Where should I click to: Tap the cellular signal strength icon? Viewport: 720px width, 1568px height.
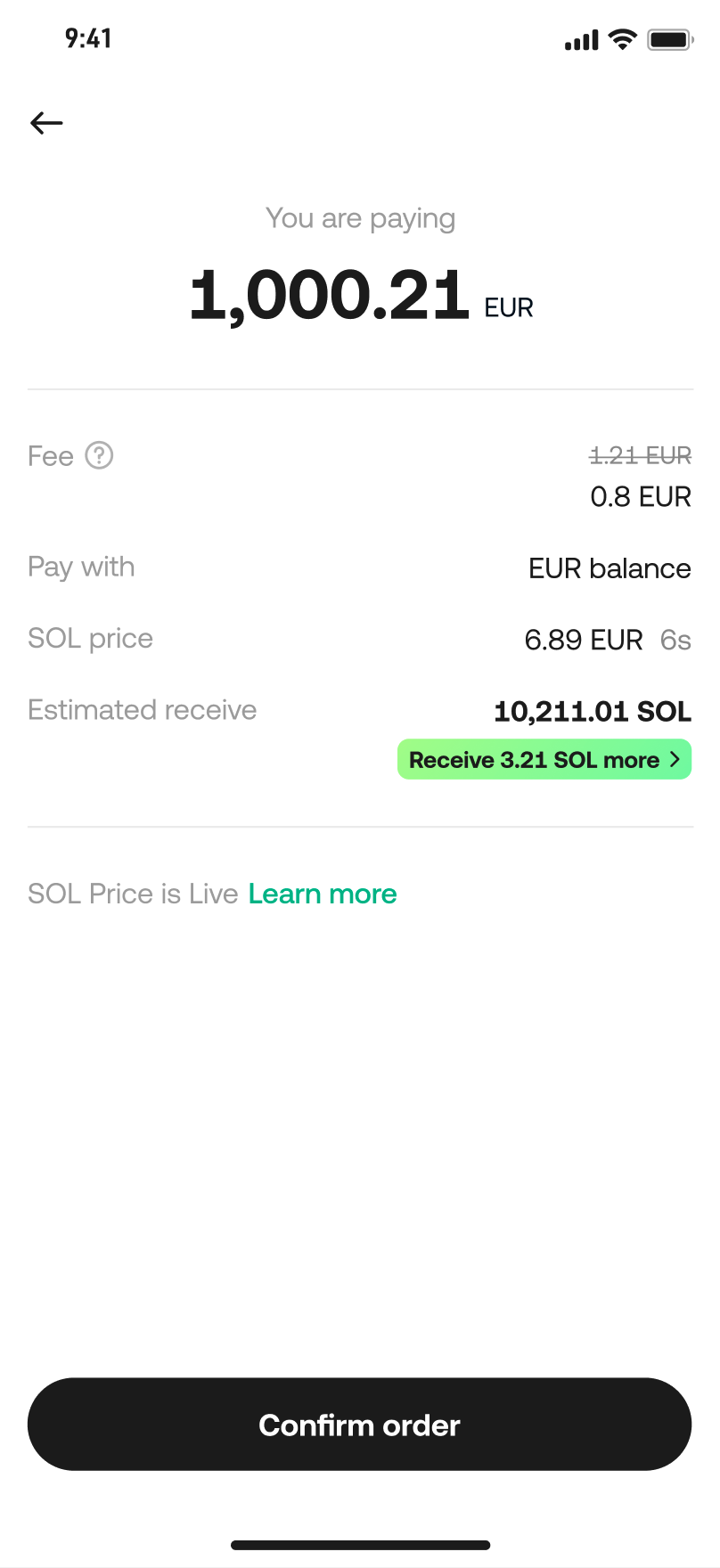click(581, 40)
